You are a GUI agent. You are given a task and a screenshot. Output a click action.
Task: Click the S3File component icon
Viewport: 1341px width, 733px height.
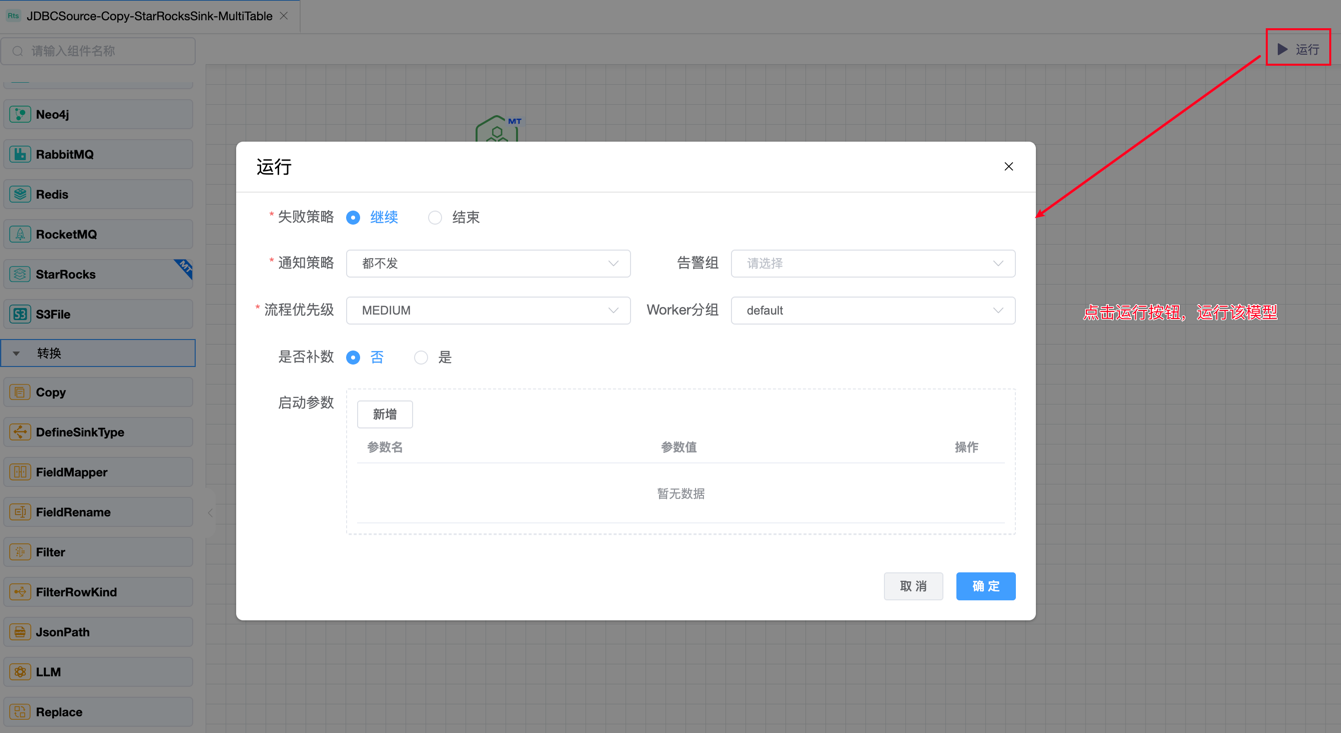(x=20, y=315)
